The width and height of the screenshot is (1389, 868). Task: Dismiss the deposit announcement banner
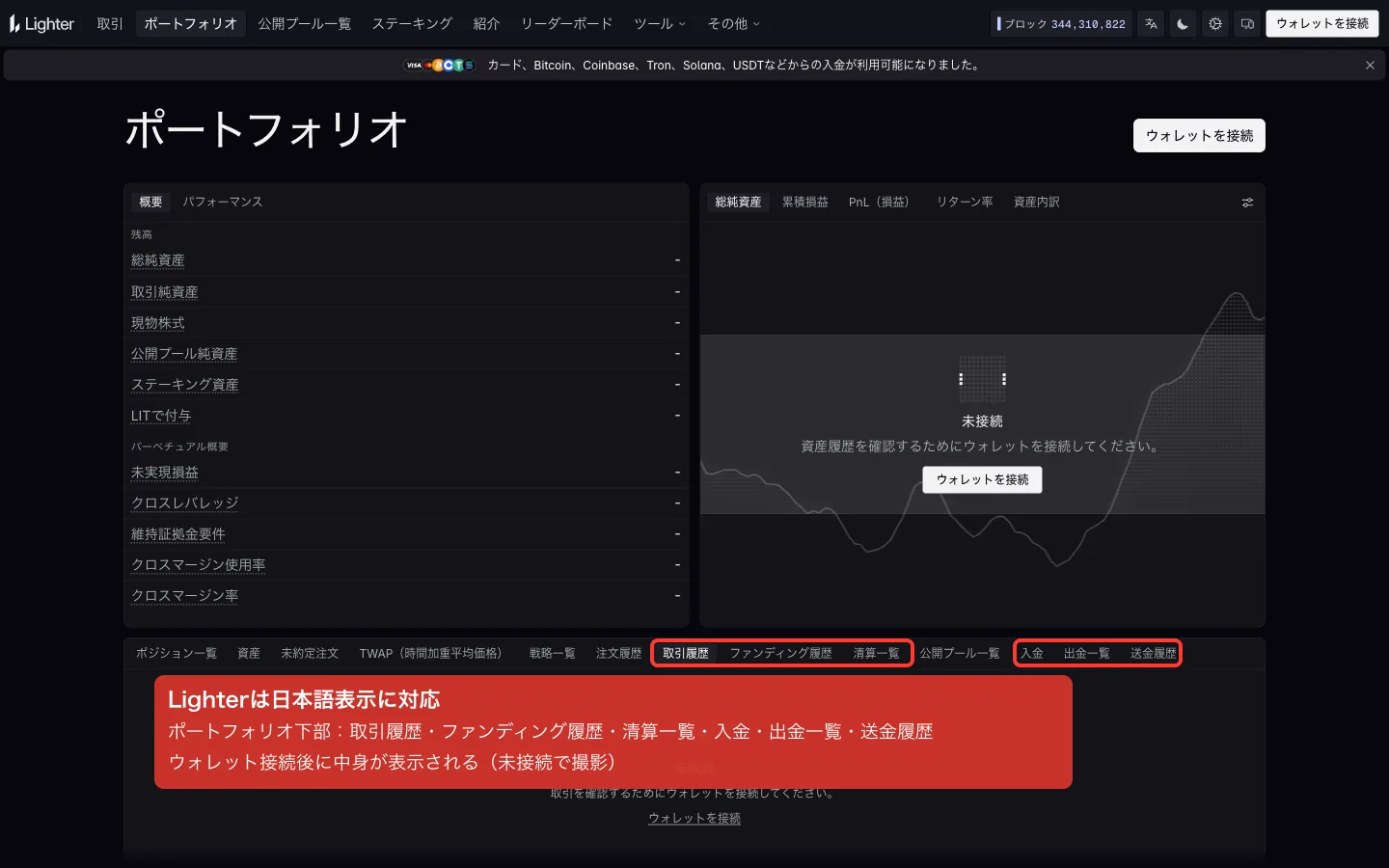pos(1370,66)
